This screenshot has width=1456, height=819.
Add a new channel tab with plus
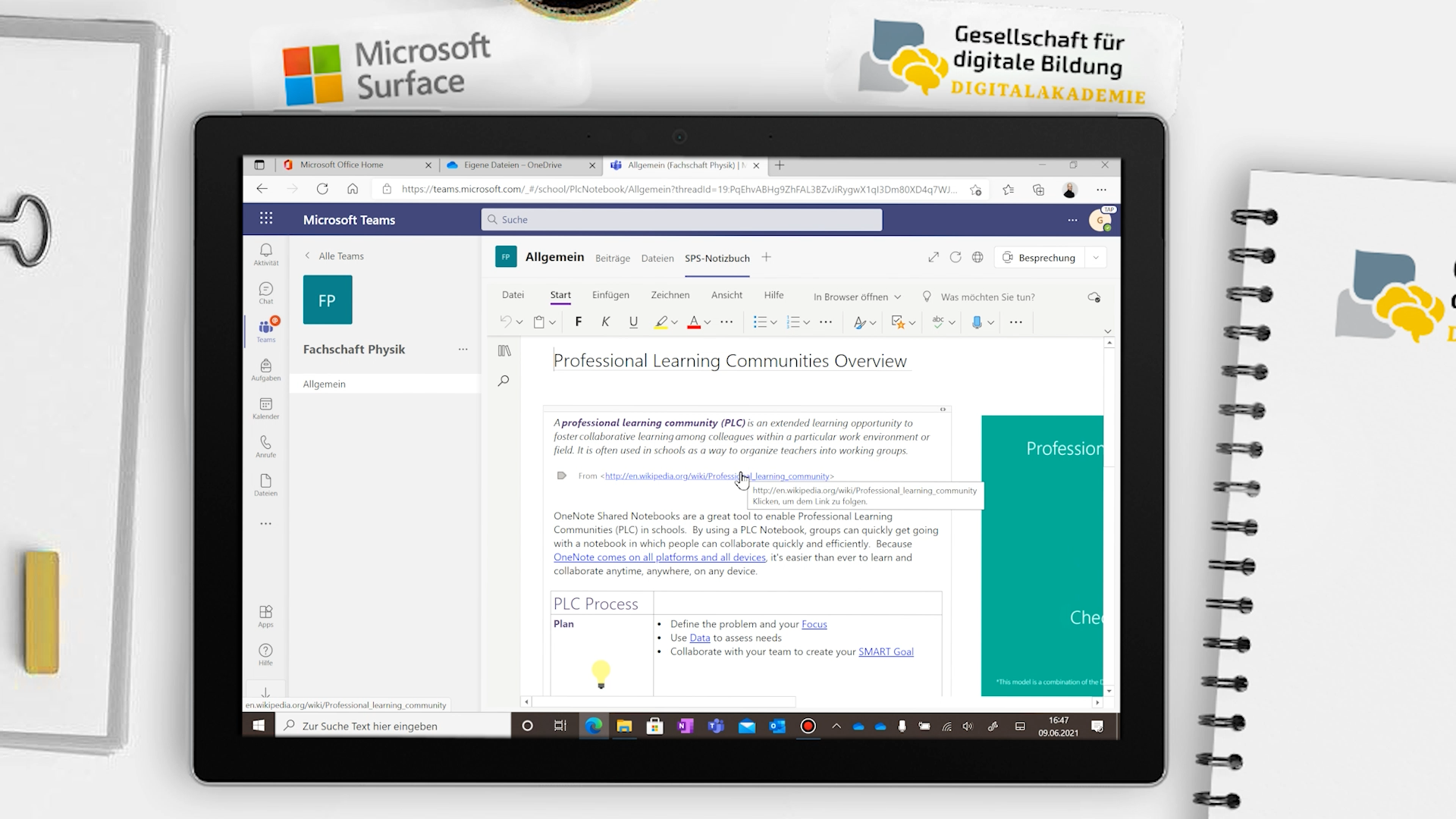pos(767,258)
